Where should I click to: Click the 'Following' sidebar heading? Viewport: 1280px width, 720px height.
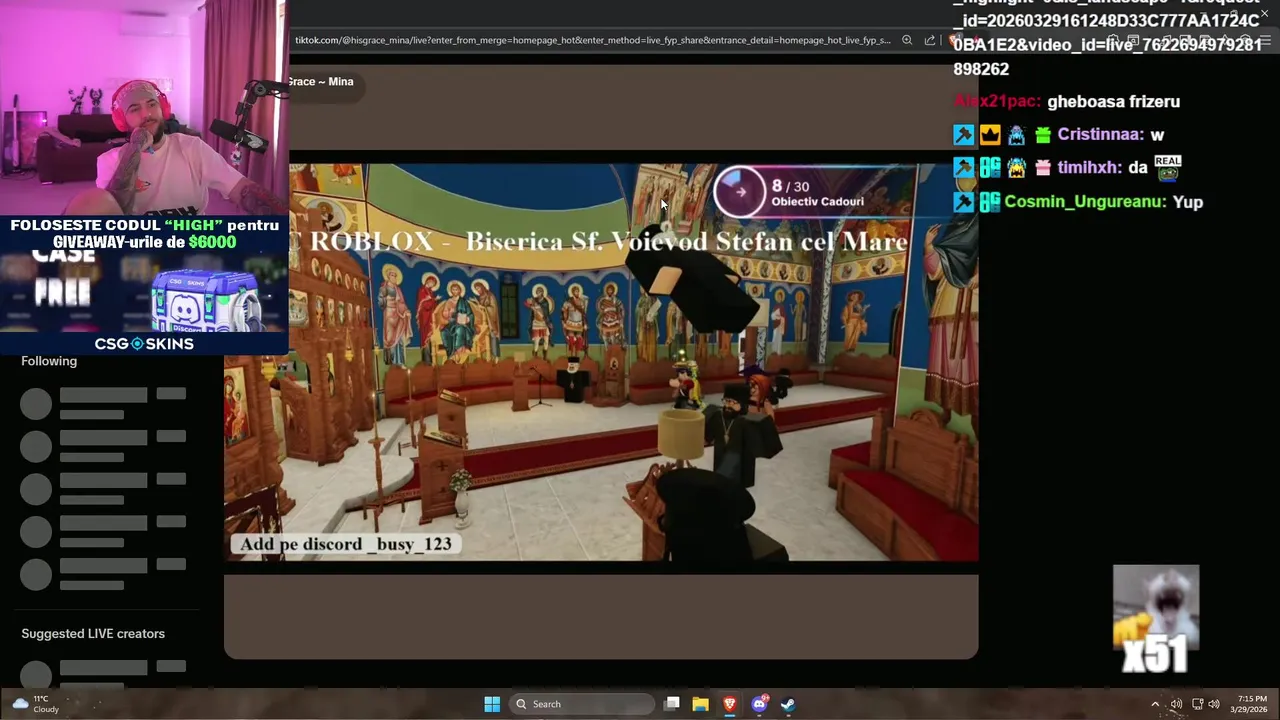[x=49, y=361]
